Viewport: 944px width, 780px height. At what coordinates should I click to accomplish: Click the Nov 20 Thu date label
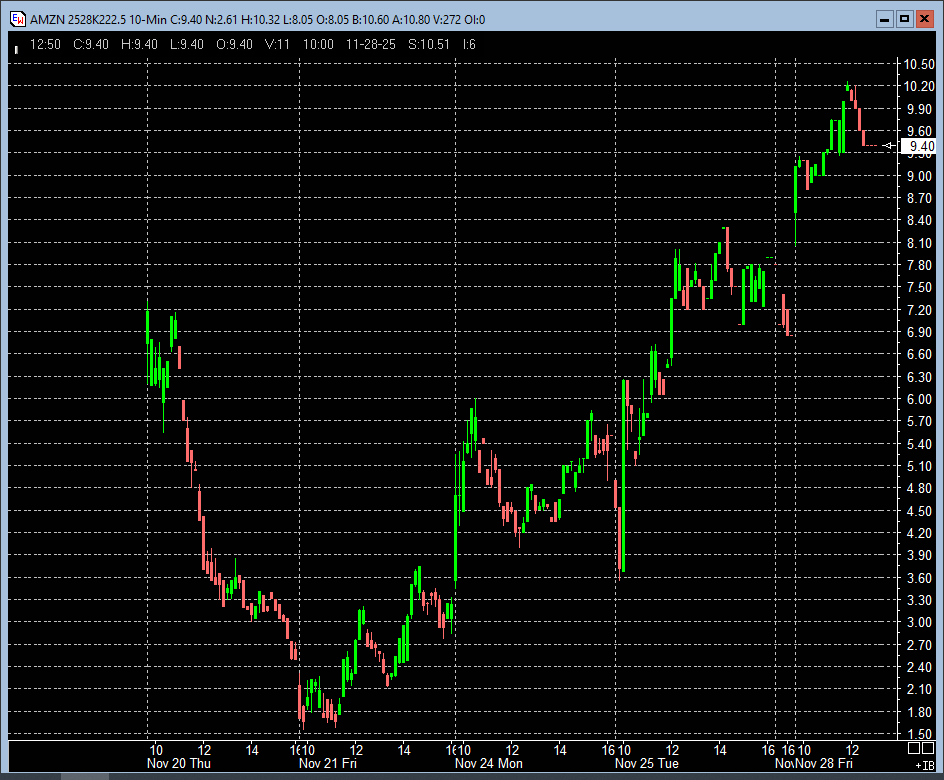(179, 763)
